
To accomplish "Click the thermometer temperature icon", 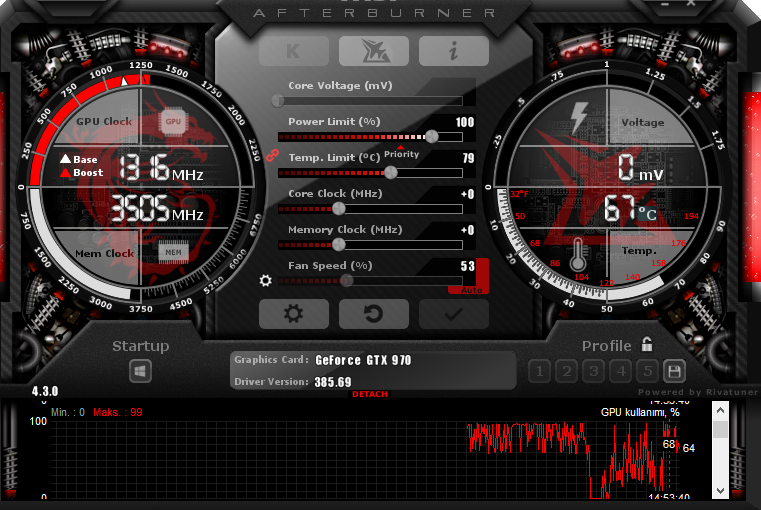I will tap(578, 254).
